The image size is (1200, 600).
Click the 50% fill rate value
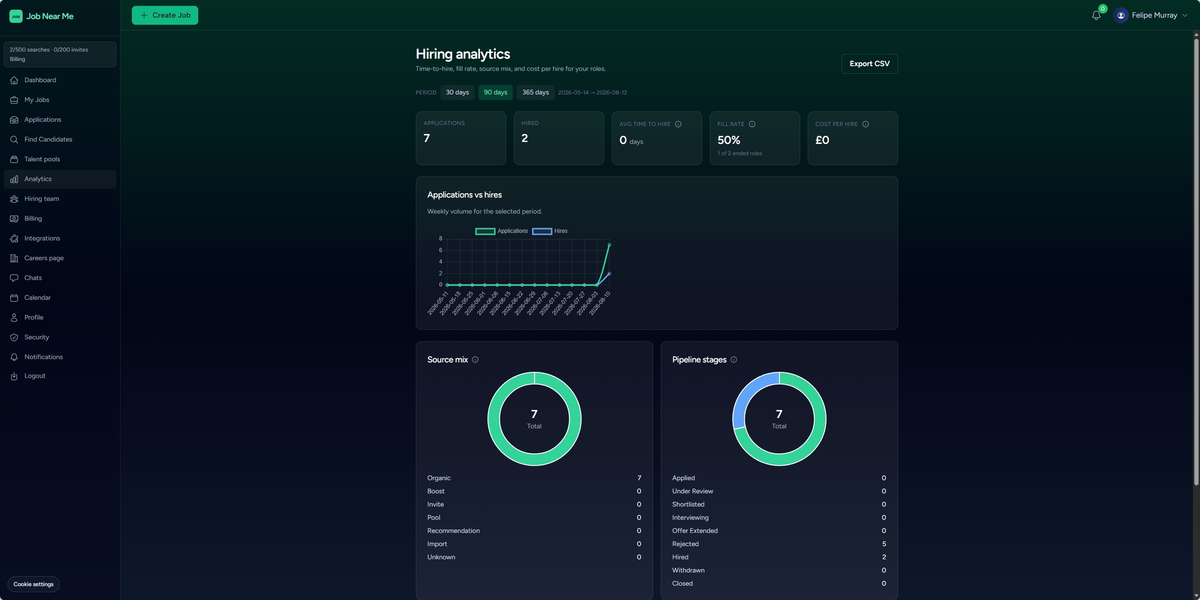[729, 140]
